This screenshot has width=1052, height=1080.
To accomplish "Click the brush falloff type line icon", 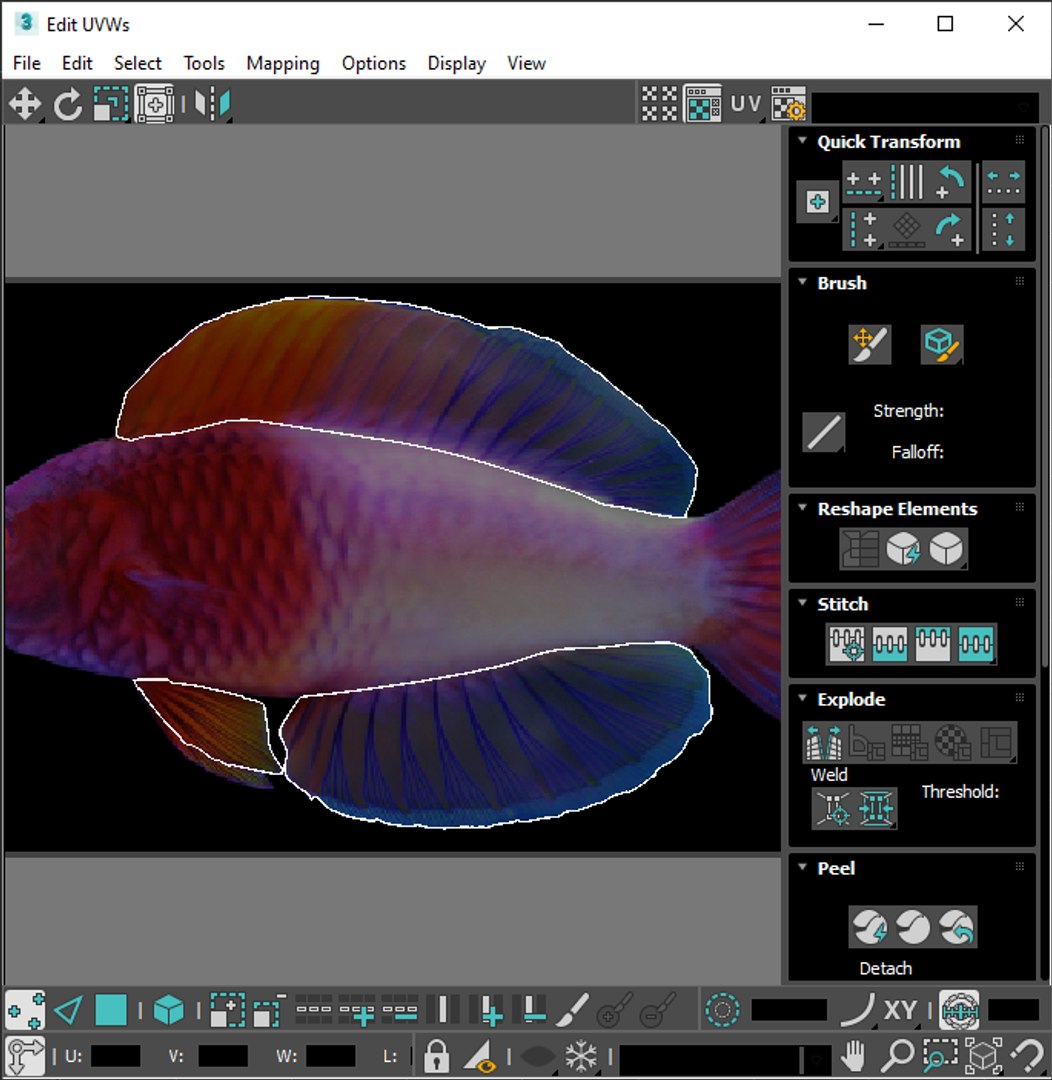I will tap(823, 433).
